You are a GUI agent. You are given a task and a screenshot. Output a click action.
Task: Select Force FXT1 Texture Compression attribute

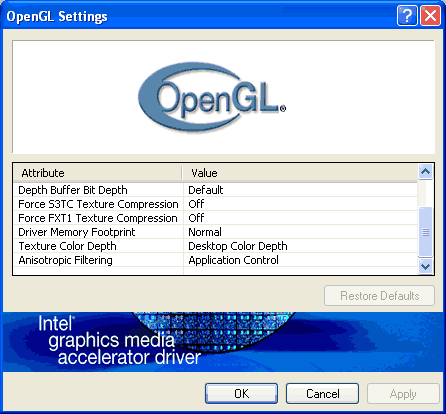click(98, 218)
